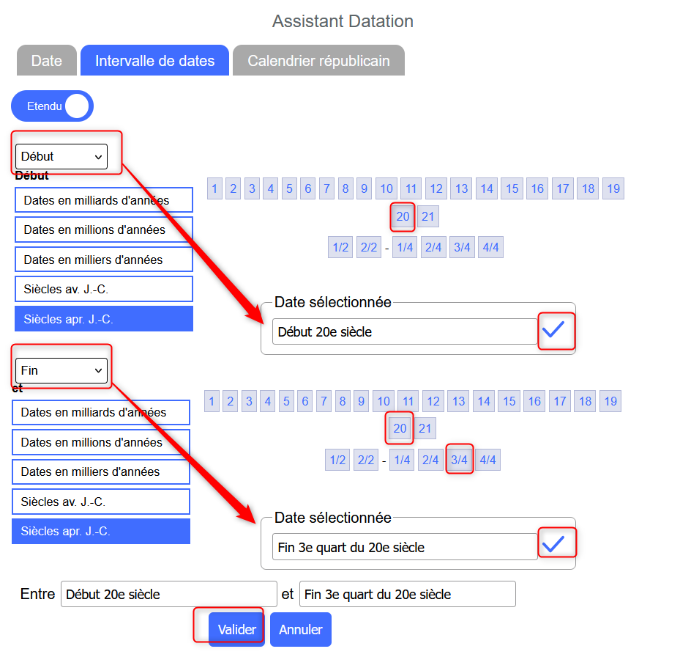Click the checkmark beside Début 20e siècle
The image size is (680, 657).
coord(553,331)
